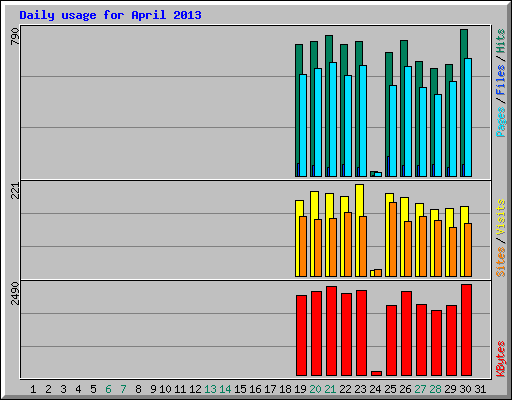Click the red KBytes bar for day 19
Viewport: 512px width, 400px height.
click(301, 335)
